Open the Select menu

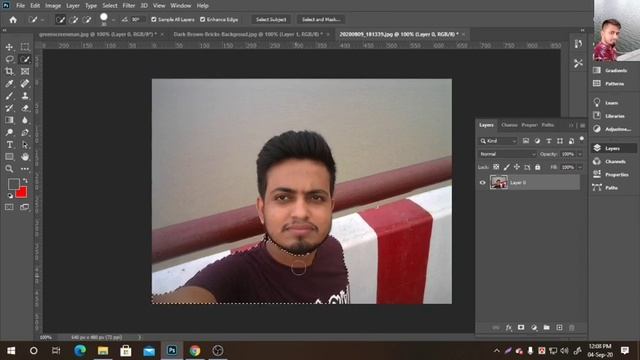[x=109, y=6]
